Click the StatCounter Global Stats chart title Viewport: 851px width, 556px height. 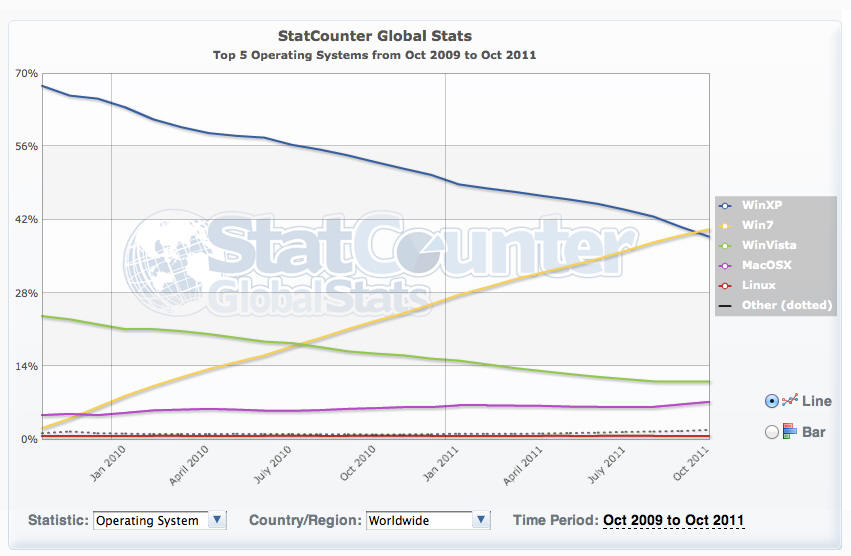point(374,36)
